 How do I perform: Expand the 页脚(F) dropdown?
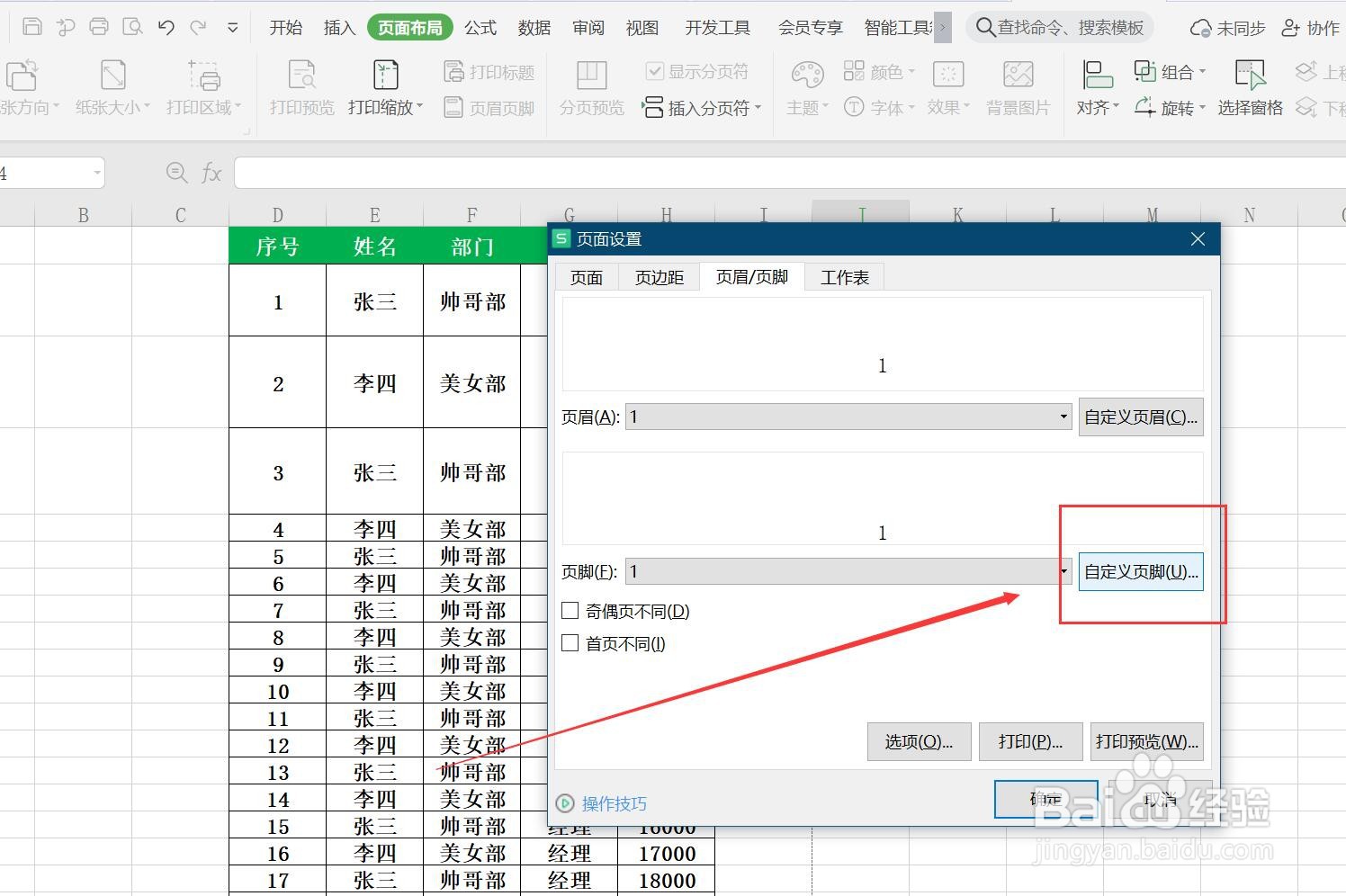pyautogui.click(x=1063, y=571)
